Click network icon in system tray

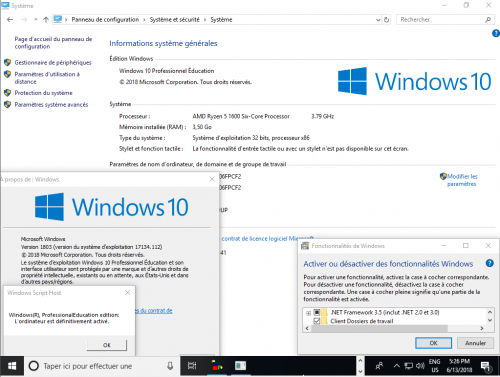point(409,366)
